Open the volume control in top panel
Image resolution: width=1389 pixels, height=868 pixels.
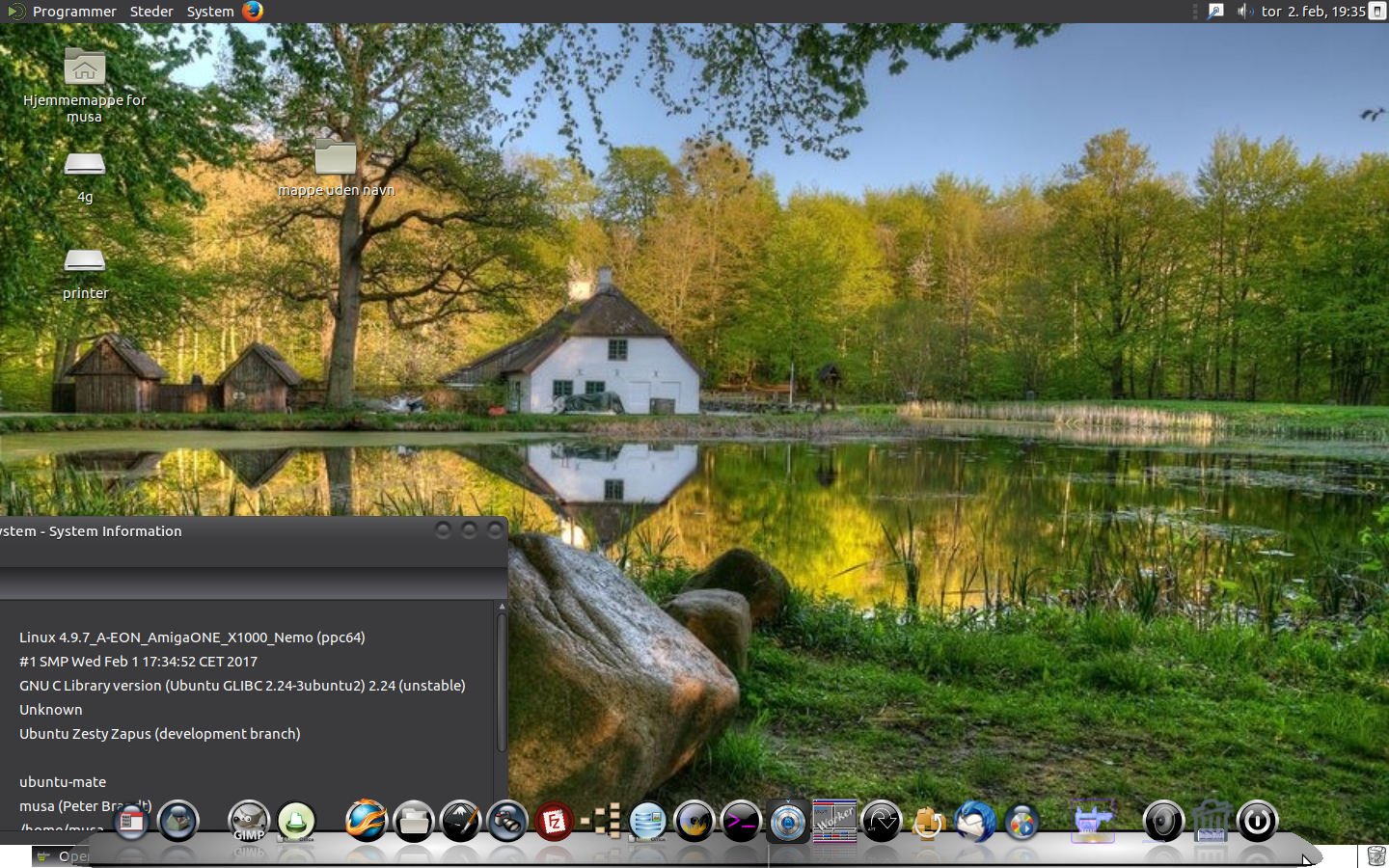point(1244,11)
